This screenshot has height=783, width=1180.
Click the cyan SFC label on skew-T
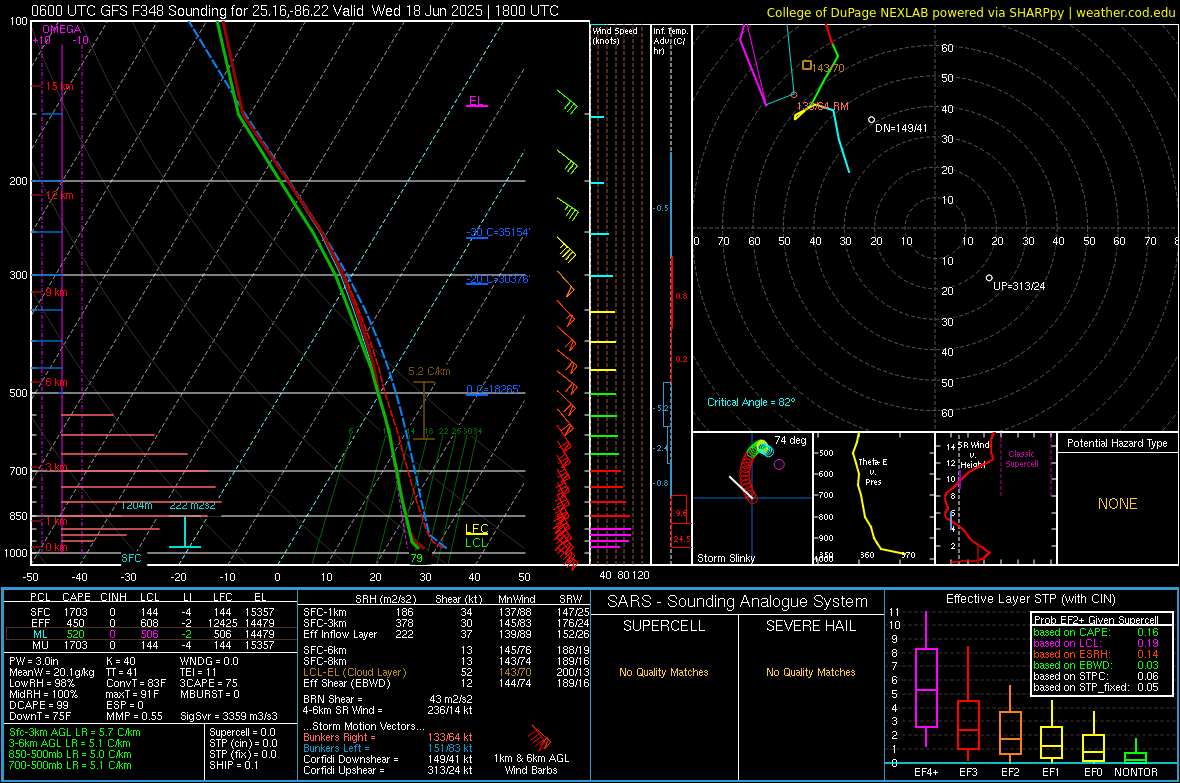(x=131, y=558)
